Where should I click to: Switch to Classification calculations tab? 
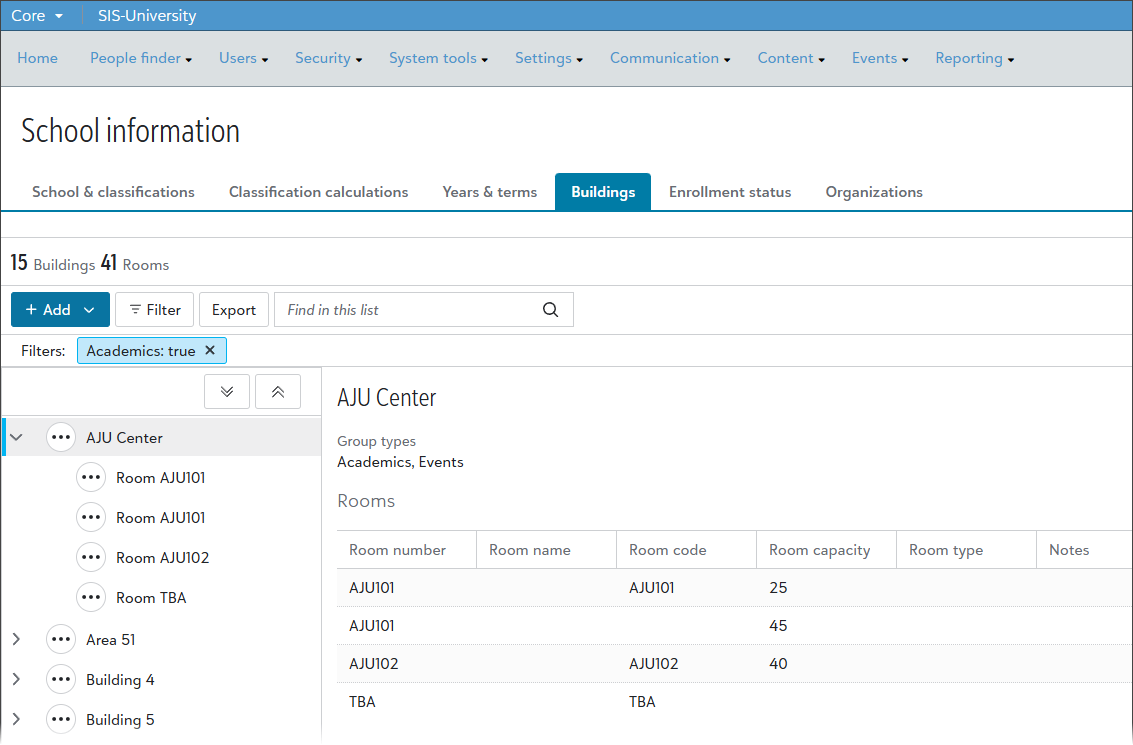[x=319, y=192]
